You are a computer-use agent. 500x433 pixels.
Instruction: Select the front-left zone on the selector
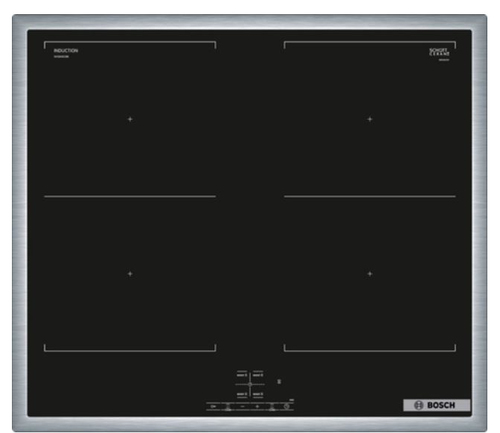[x=242, y=394]
